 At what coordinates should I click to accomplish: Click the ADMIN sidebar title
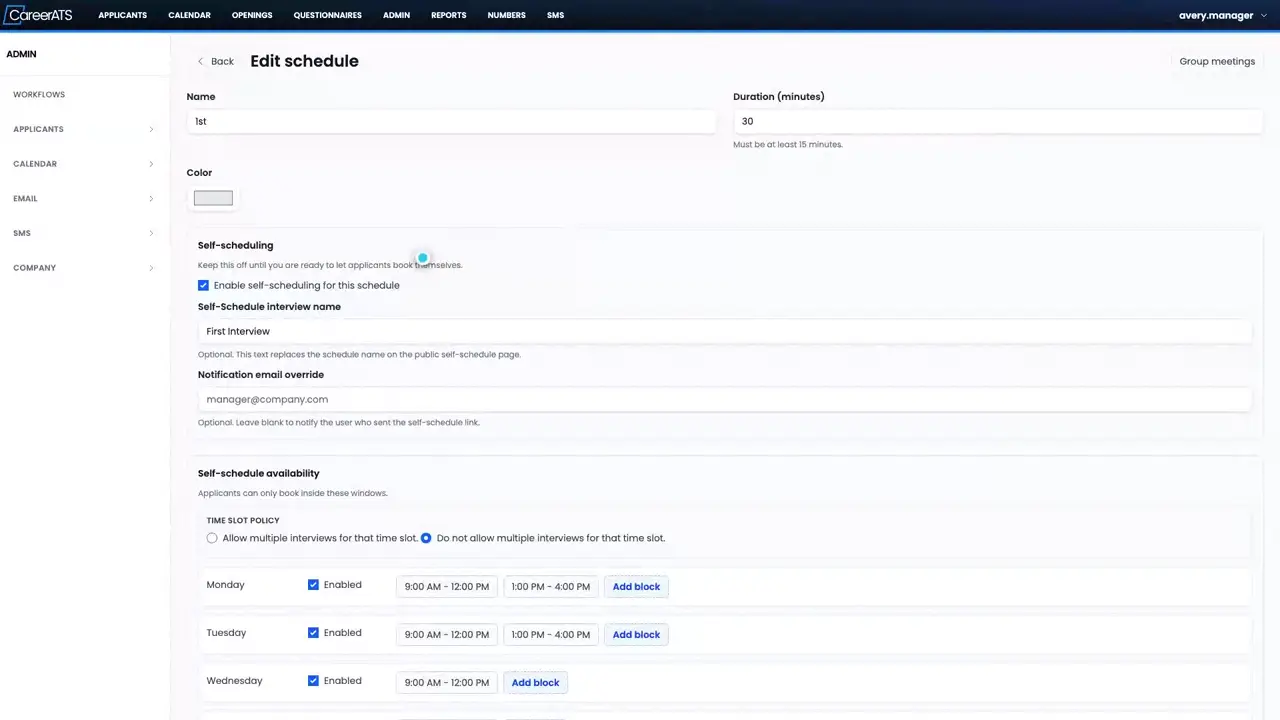click(21, 54)
